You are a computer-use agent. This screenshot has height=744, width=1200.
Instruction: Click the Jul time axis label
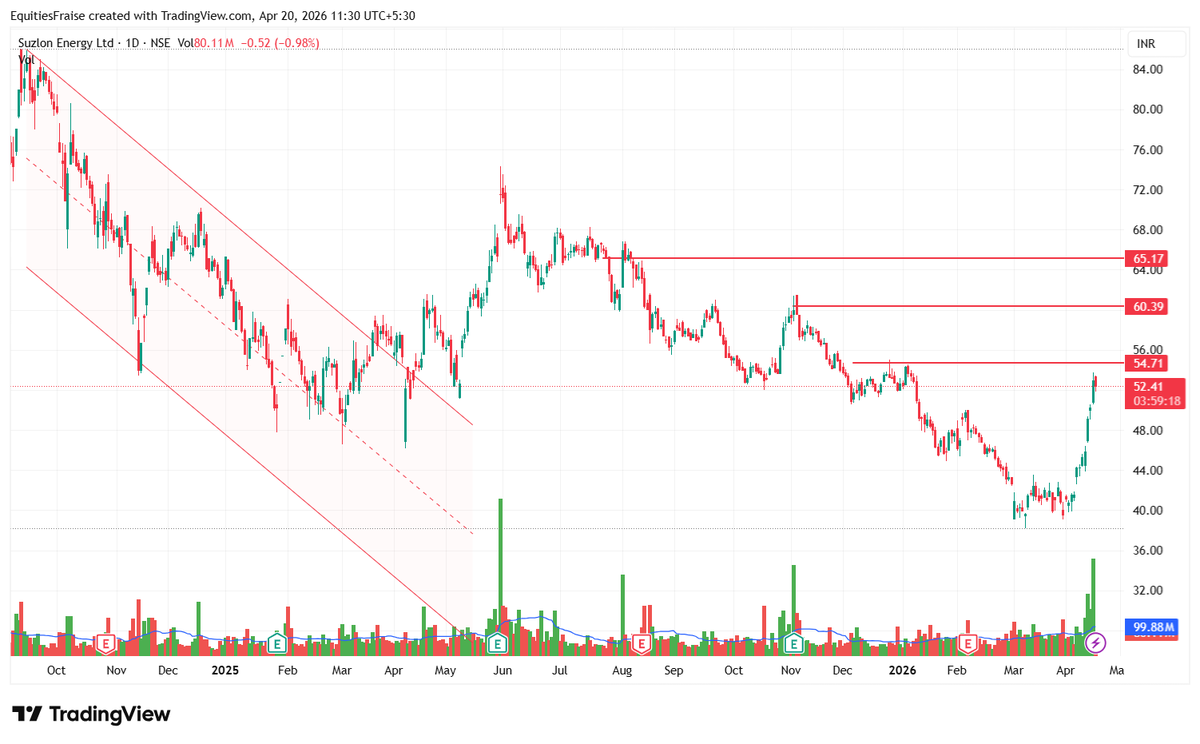point(560,670)
